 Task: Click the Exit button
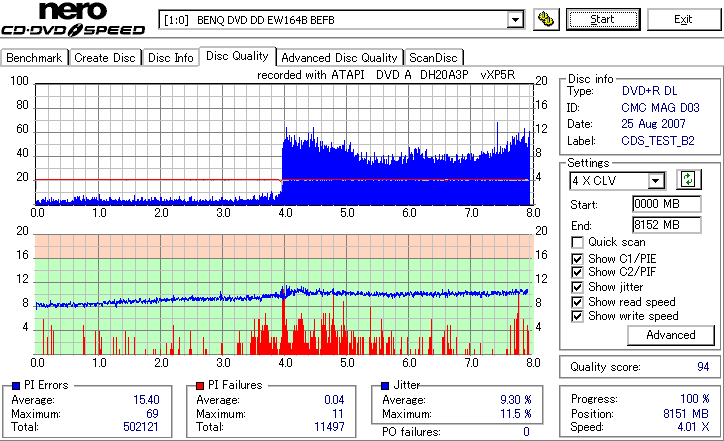point(683,19)
